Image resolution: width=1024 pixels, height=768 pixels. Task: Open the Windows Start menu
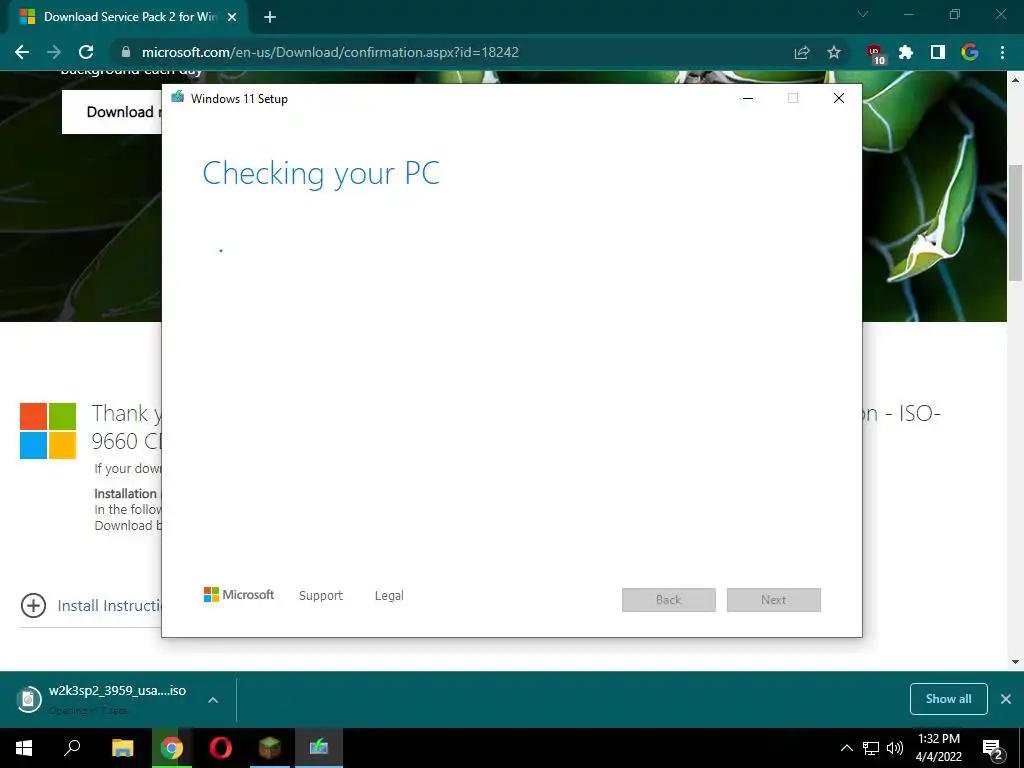pyautogui.click(x=24, y=748)
